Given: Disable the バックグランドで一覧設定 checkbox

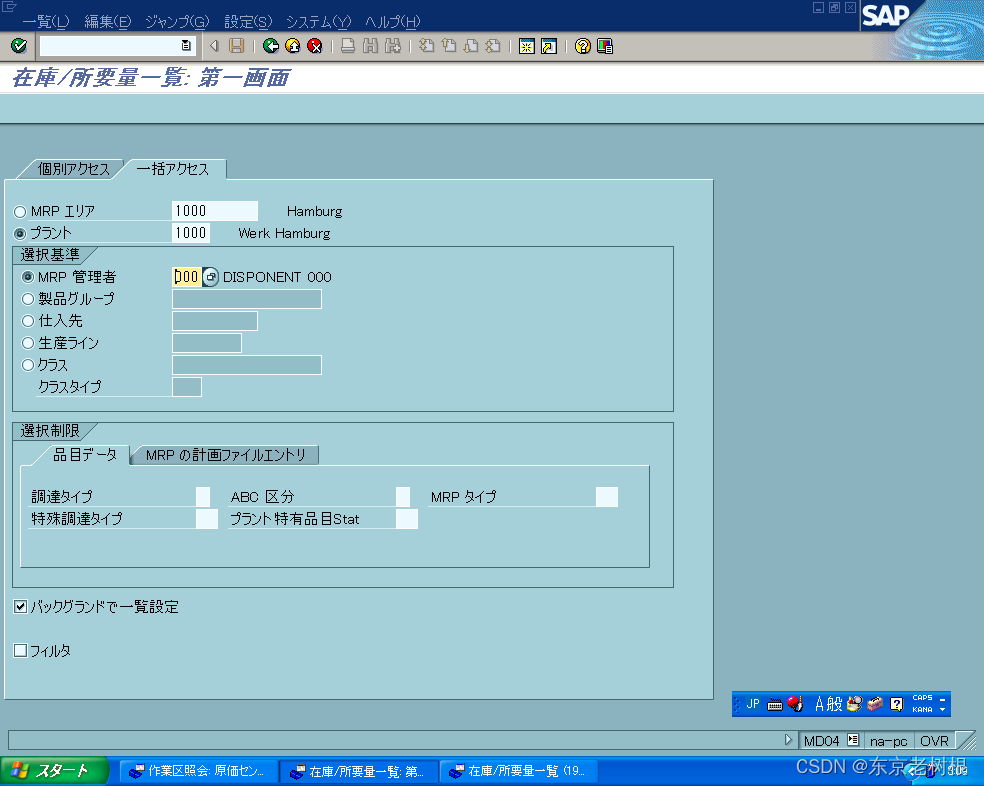Looking at the screenshot, I should (20, 606).
